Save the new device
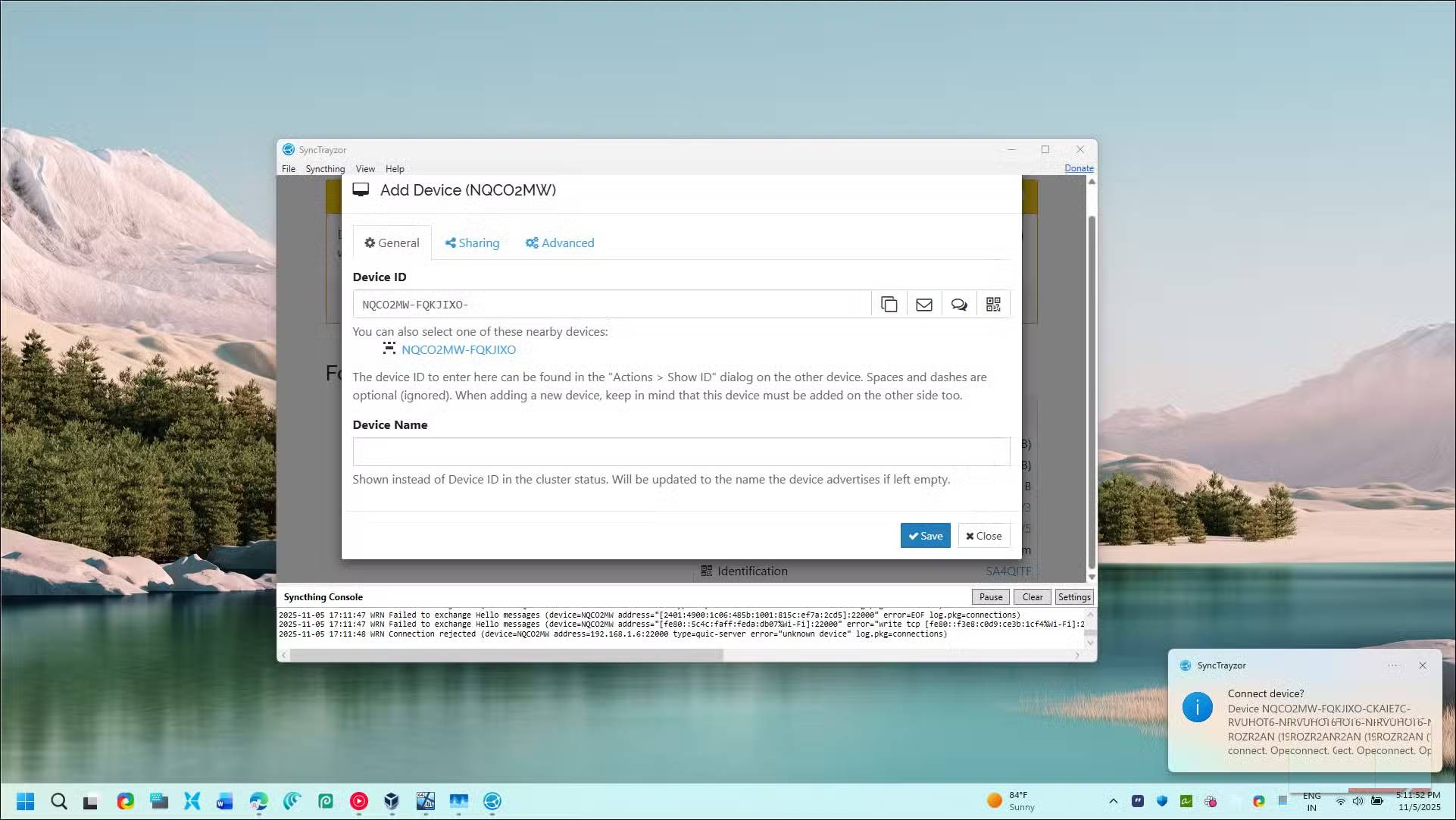1456x820 pixels. pos(925,536)
